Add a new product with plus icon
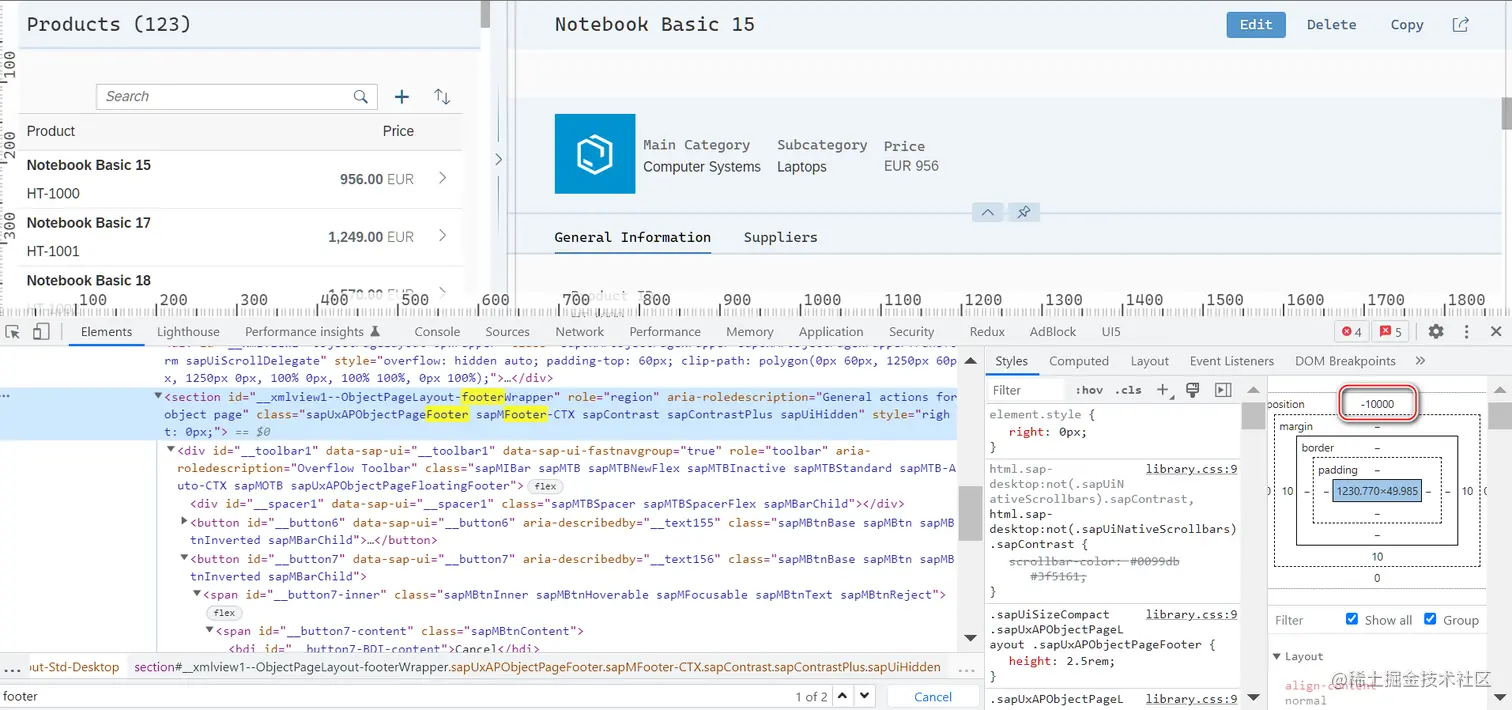Screen dimensions: 1512x710 tap(402, 97)
